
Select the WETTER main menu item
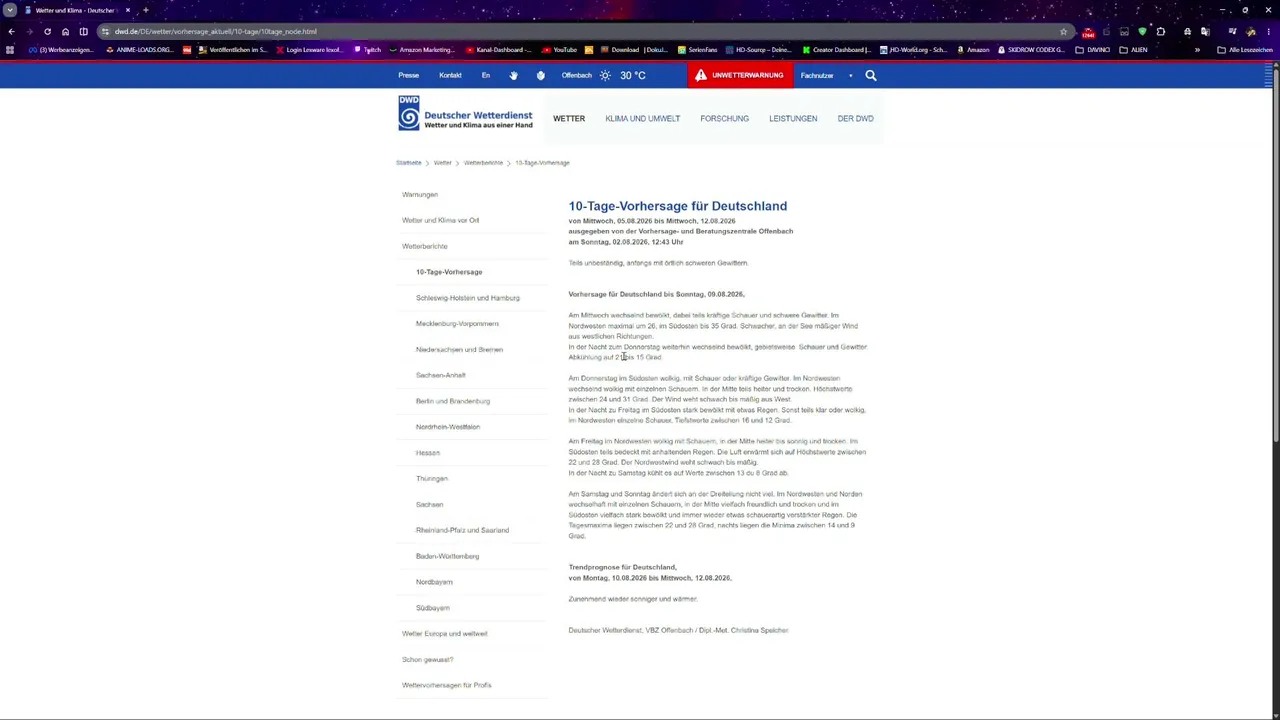tap(569, 118)
